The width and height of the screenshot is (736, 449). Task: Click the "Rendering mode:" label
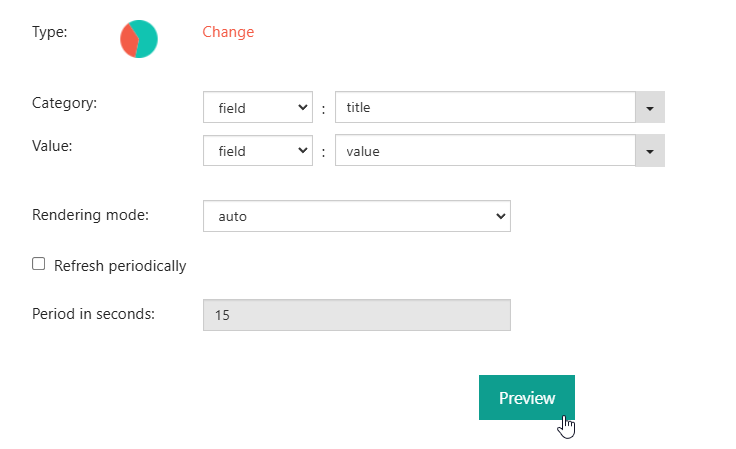pos(90,214)
